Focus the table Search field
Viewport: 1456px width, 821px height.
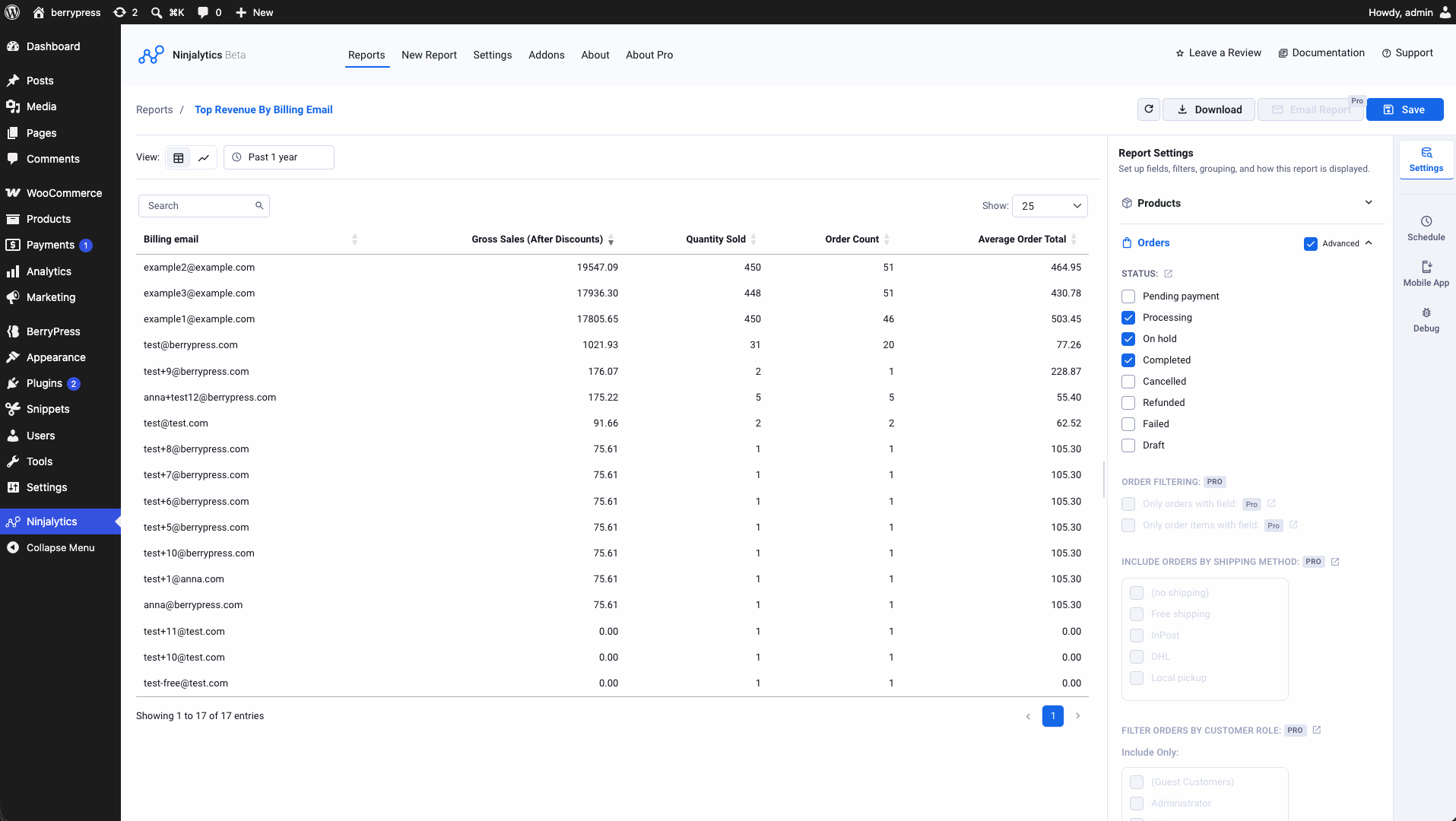[x=204, y=206]
